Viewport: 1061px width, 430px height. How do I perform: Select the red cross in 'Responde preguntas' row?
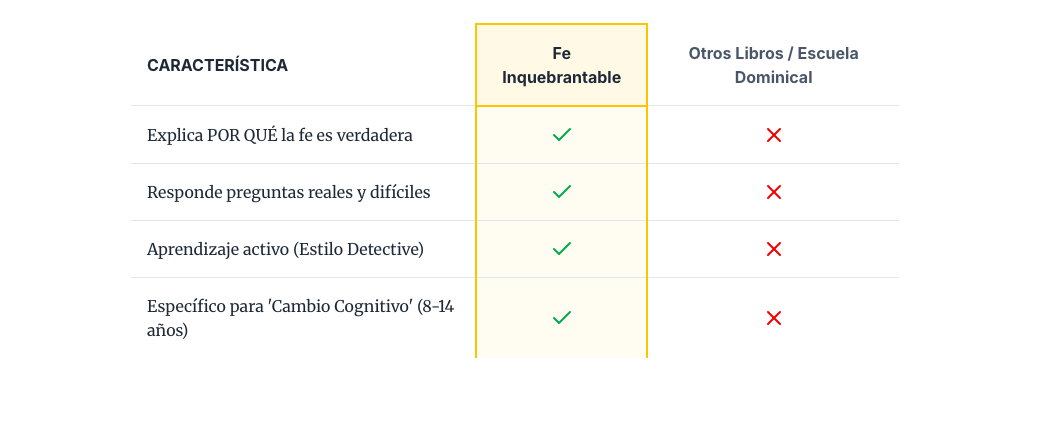coord(773,192)
